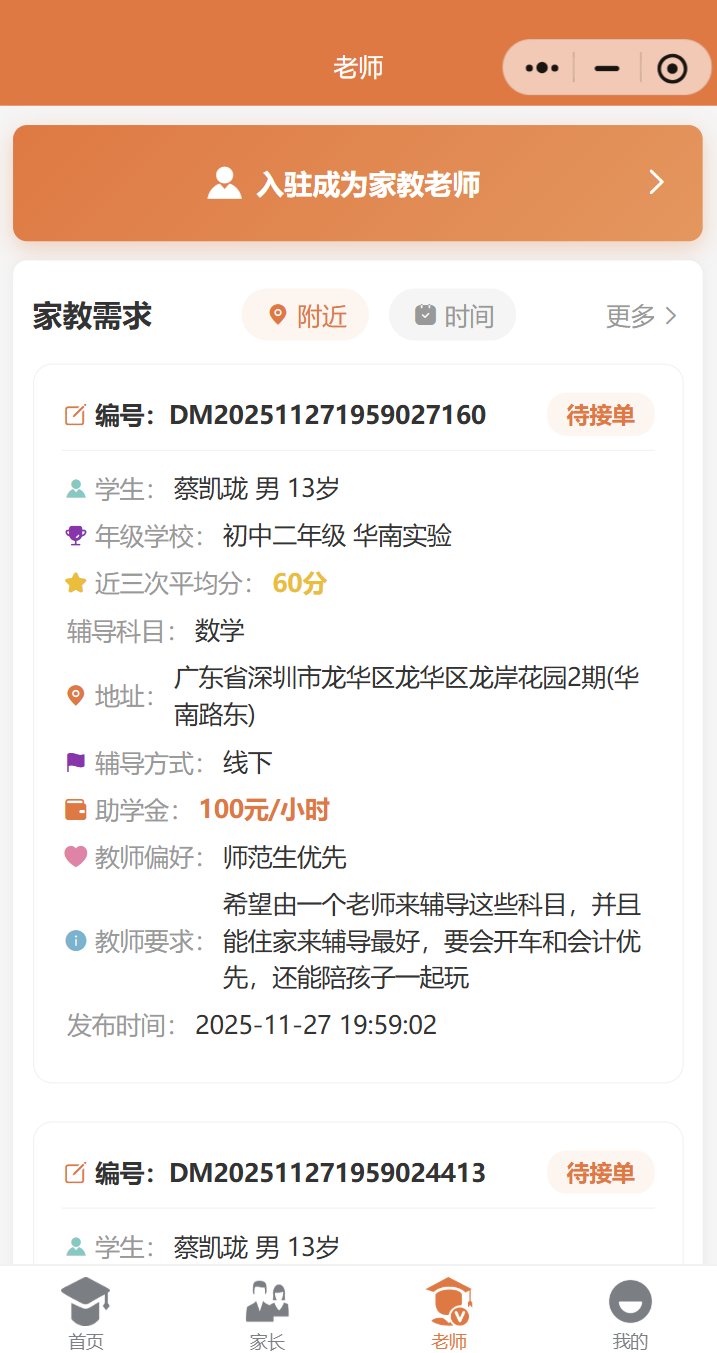717x1353 pixels.
Task: Tap the circular target close icon
Action: point(672,68)
